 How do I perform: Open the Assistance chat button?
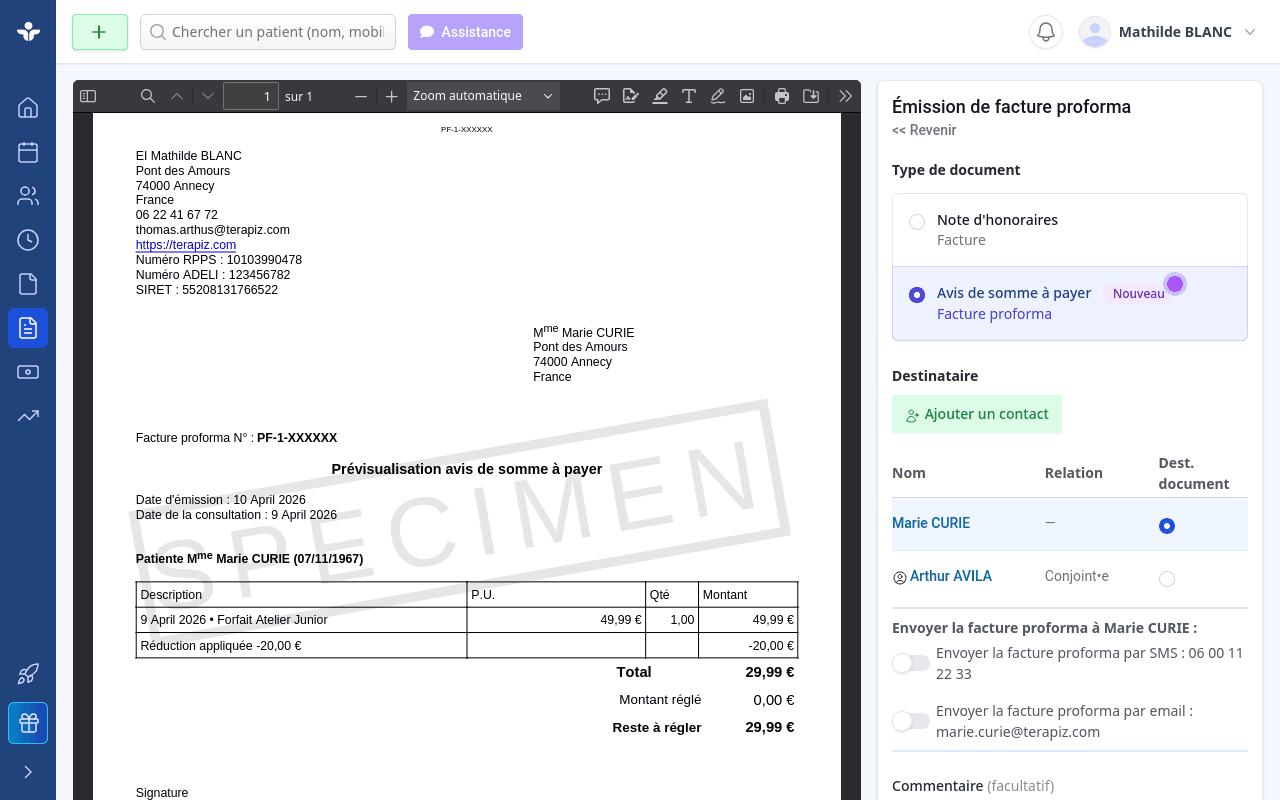[465, 32]
